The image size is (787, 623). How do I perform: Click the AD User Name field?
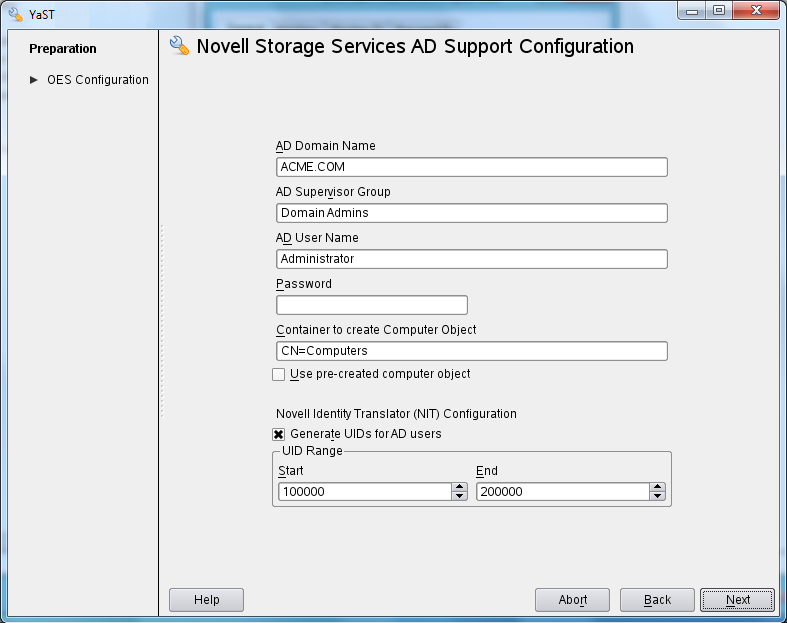click(x=471, y=259)
